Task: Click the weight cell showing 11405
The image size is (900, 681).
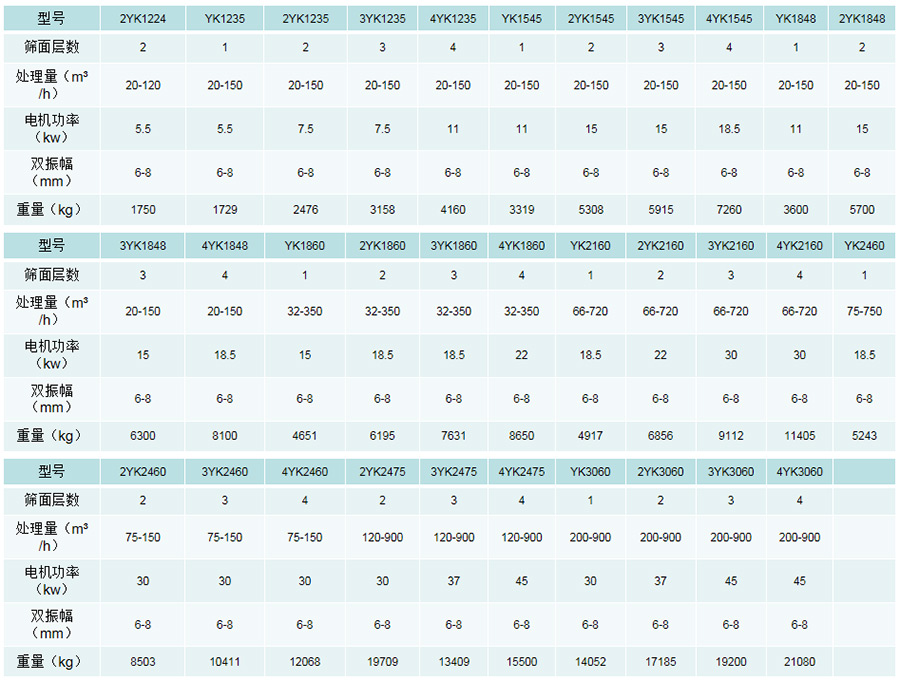Action: (x=799, y=436)
